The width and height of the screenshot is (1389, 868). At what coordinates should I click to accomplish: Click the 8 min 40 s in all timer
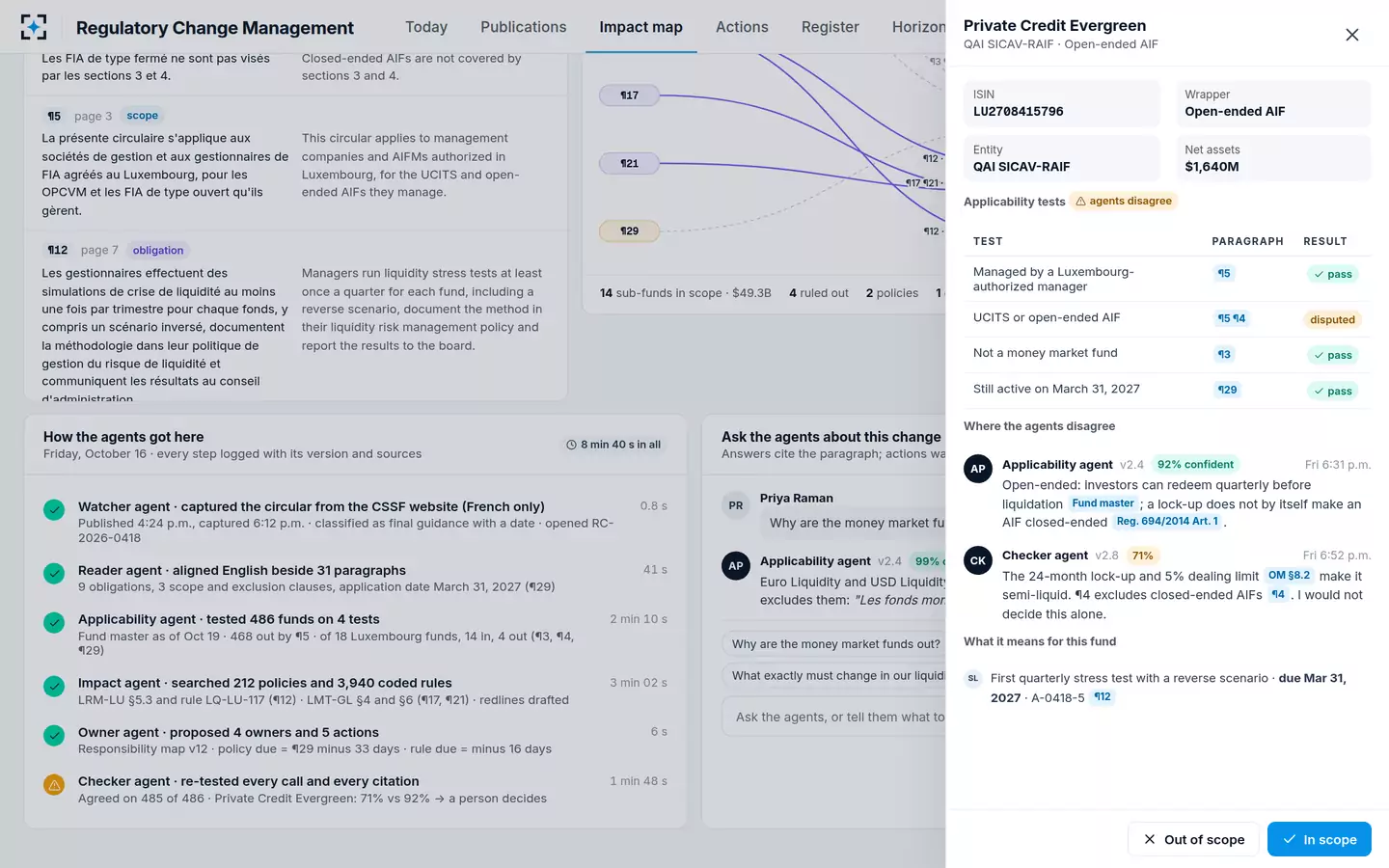(x=613, y=445)
